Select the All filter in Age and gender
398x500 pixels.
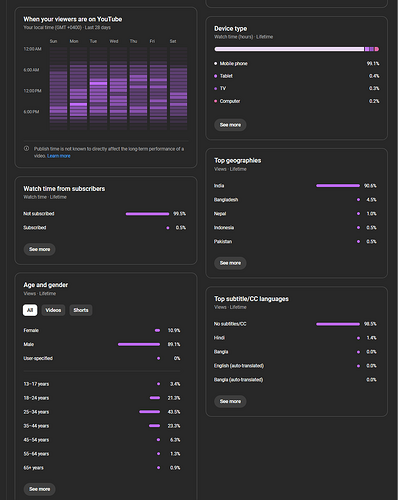click(x=30, y=310)
